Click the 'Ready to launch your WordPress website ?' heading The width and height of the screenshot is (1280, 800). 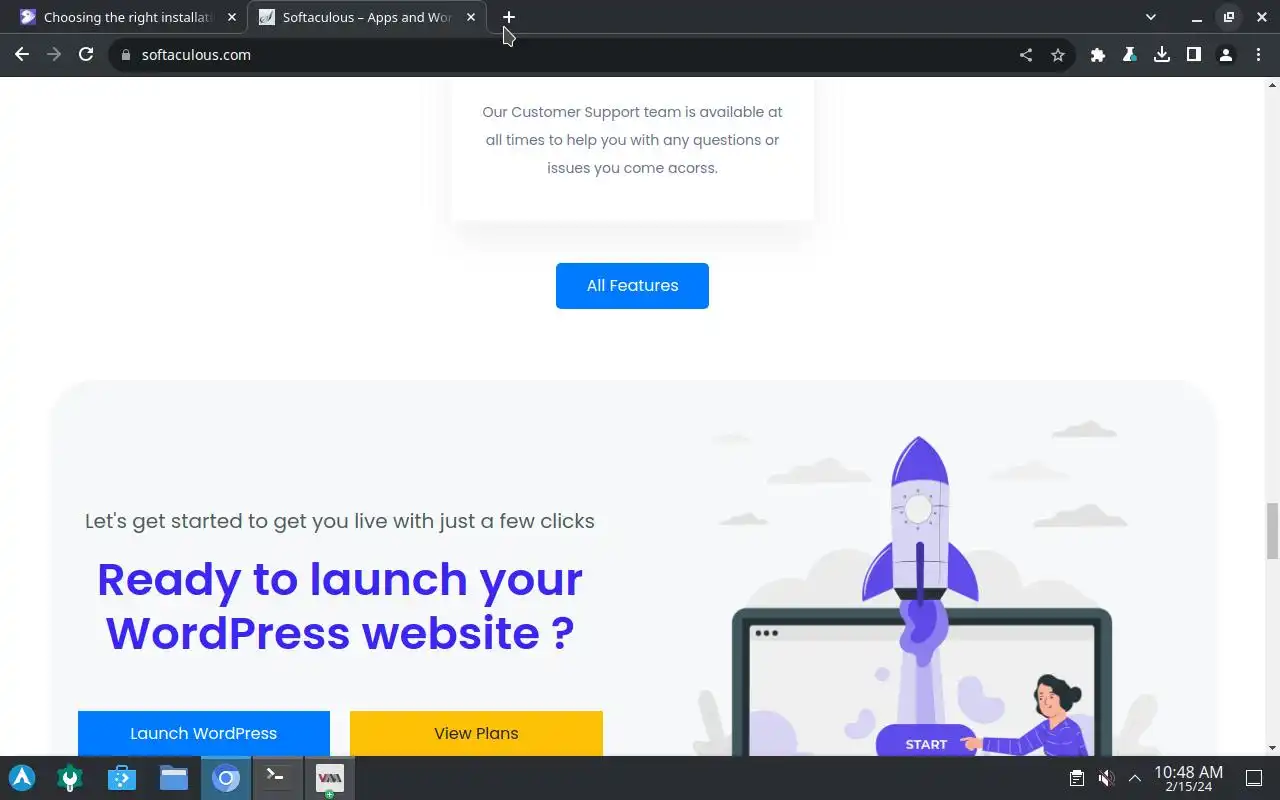[x=340, y=606]
